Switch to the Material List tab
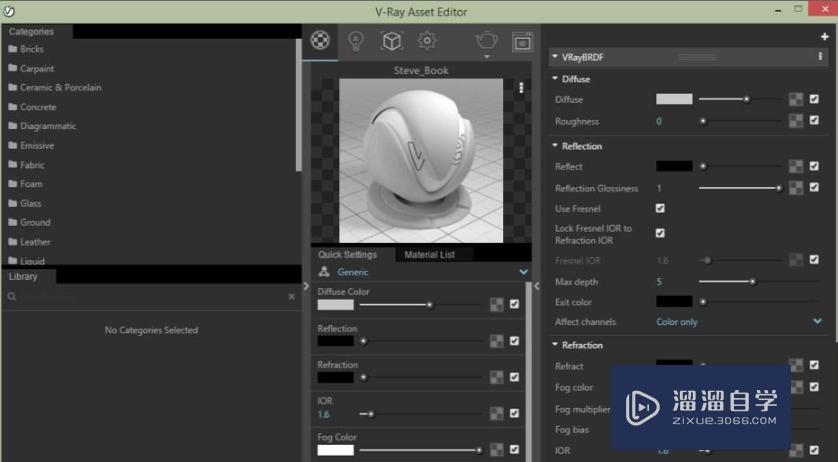Viewport: 838px width, 462px height. pyautogui.click(x=429, y=255)
